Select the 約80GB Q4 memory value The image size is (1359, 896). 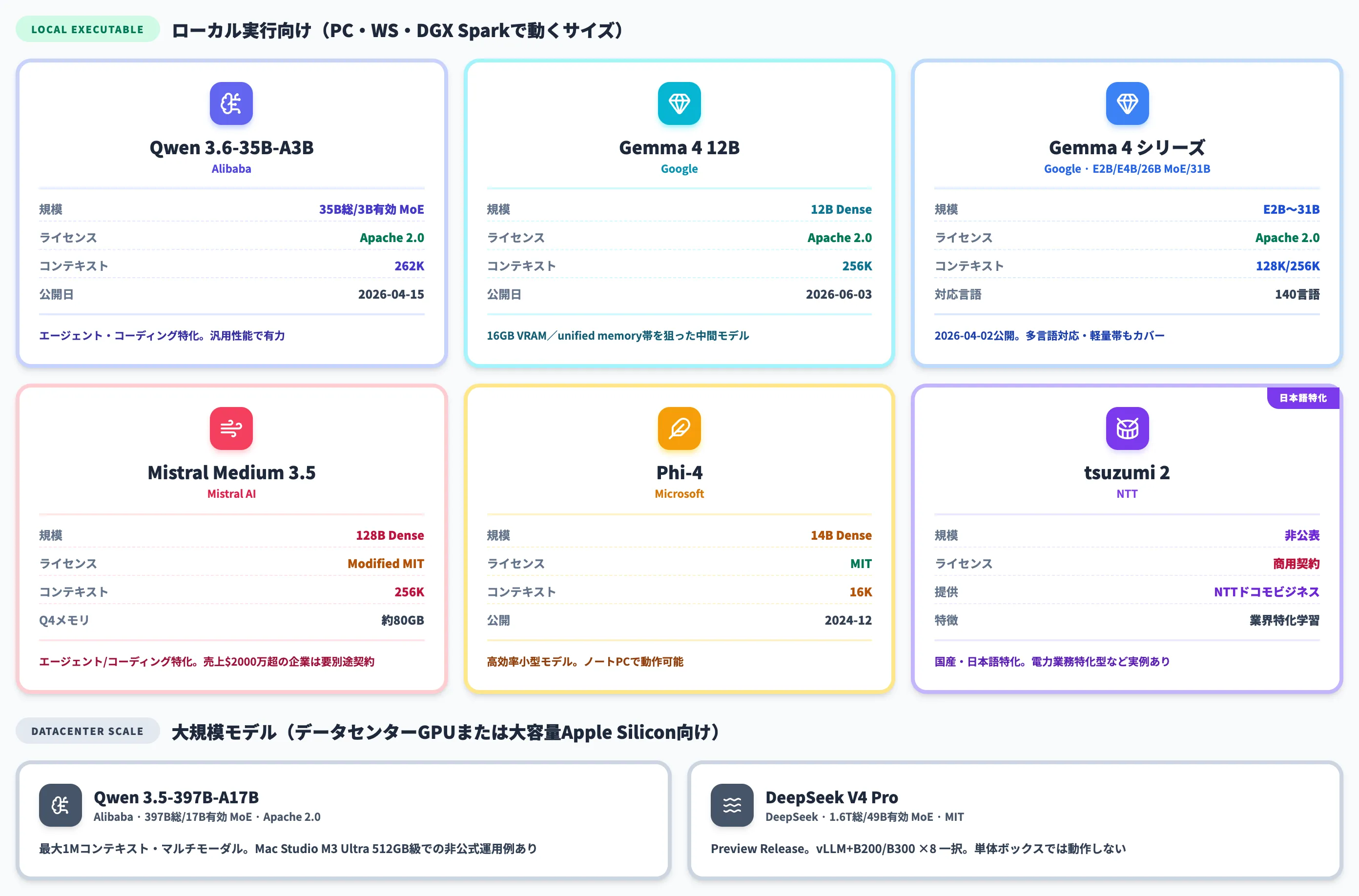[403, 620]
